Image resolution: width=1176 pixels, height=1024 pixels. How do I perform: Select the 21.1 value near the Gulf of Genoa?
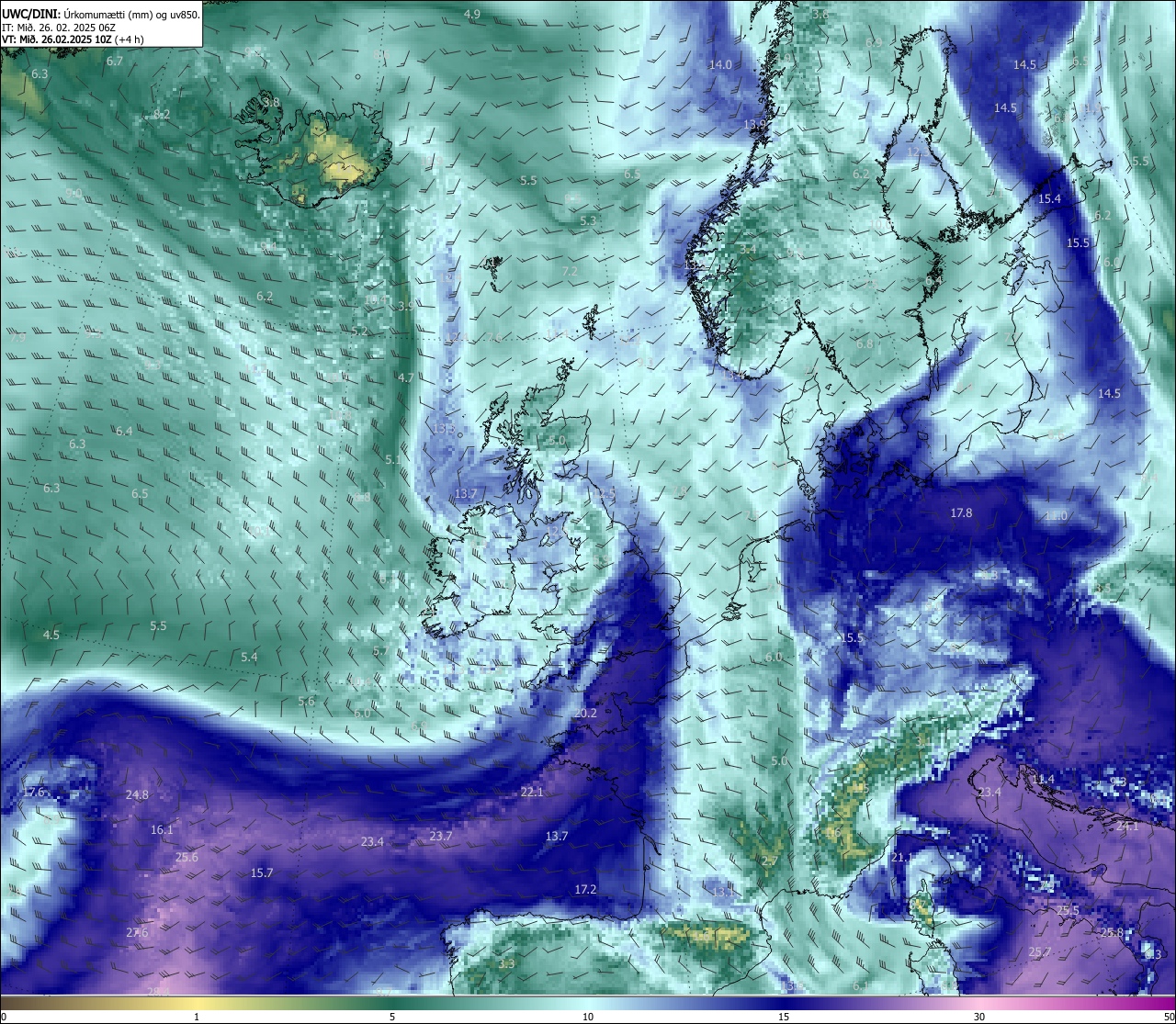click(x=902, y=857)
